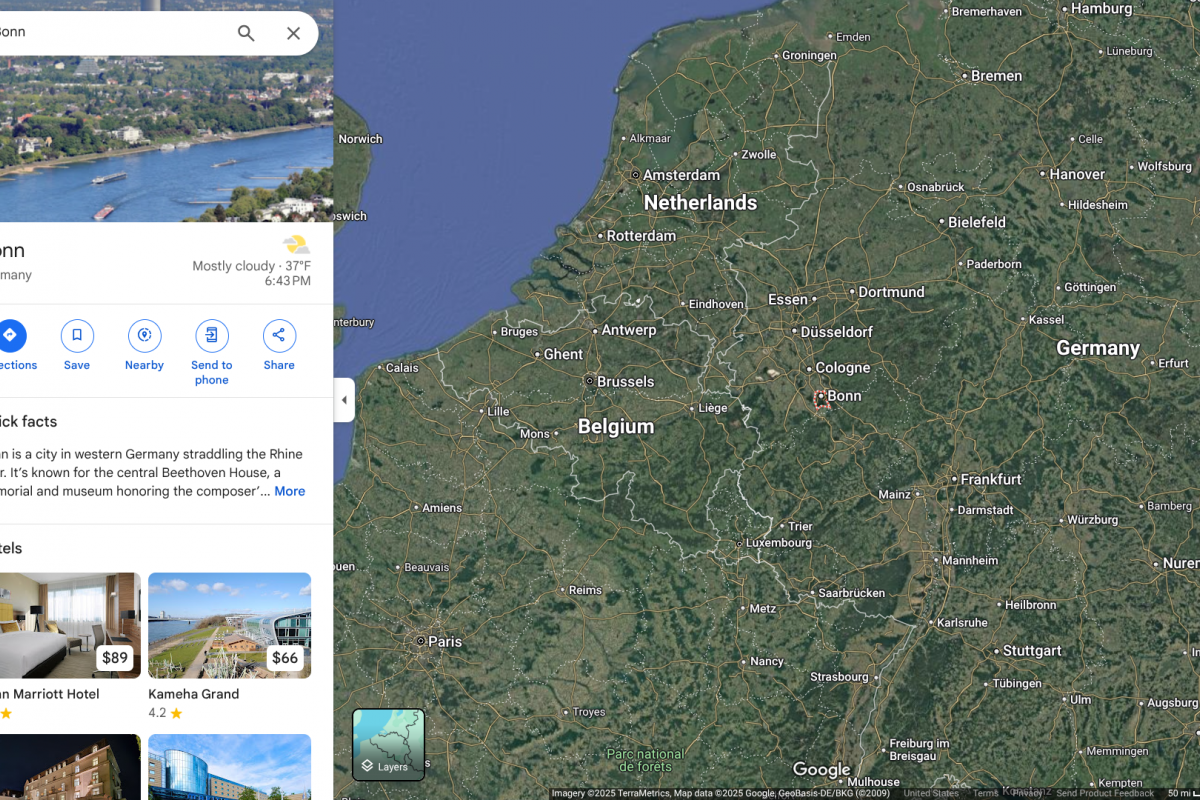Save Bonn with the bookmark icon
Screen dimensions: 1200x800
[x=77, y=336]
